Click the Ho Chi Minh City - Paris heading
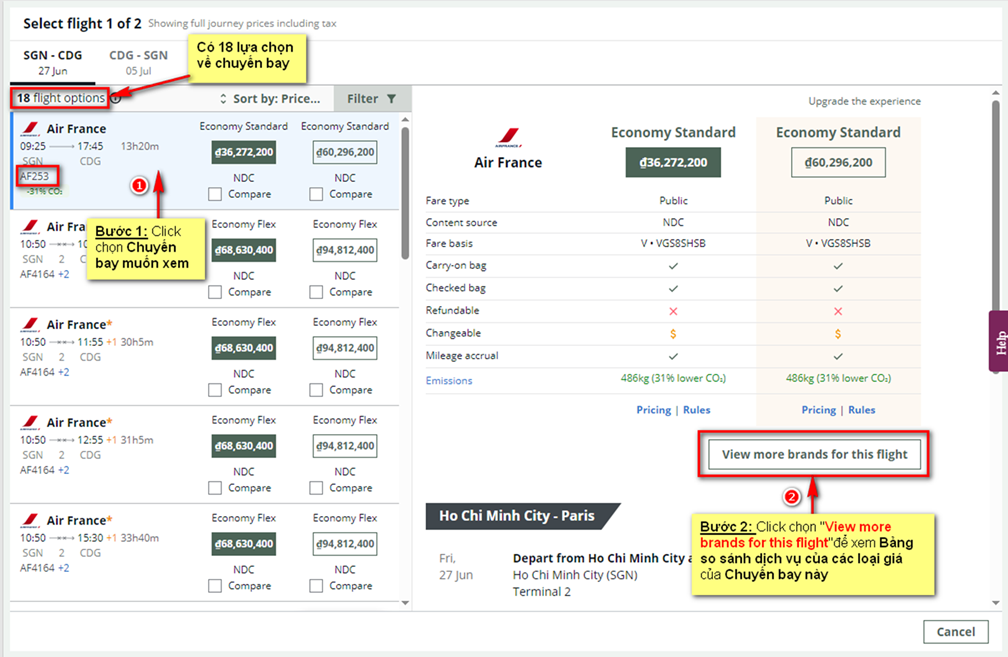The width and height of the screenshot is (1008, 657). click(x=517, y=516)
